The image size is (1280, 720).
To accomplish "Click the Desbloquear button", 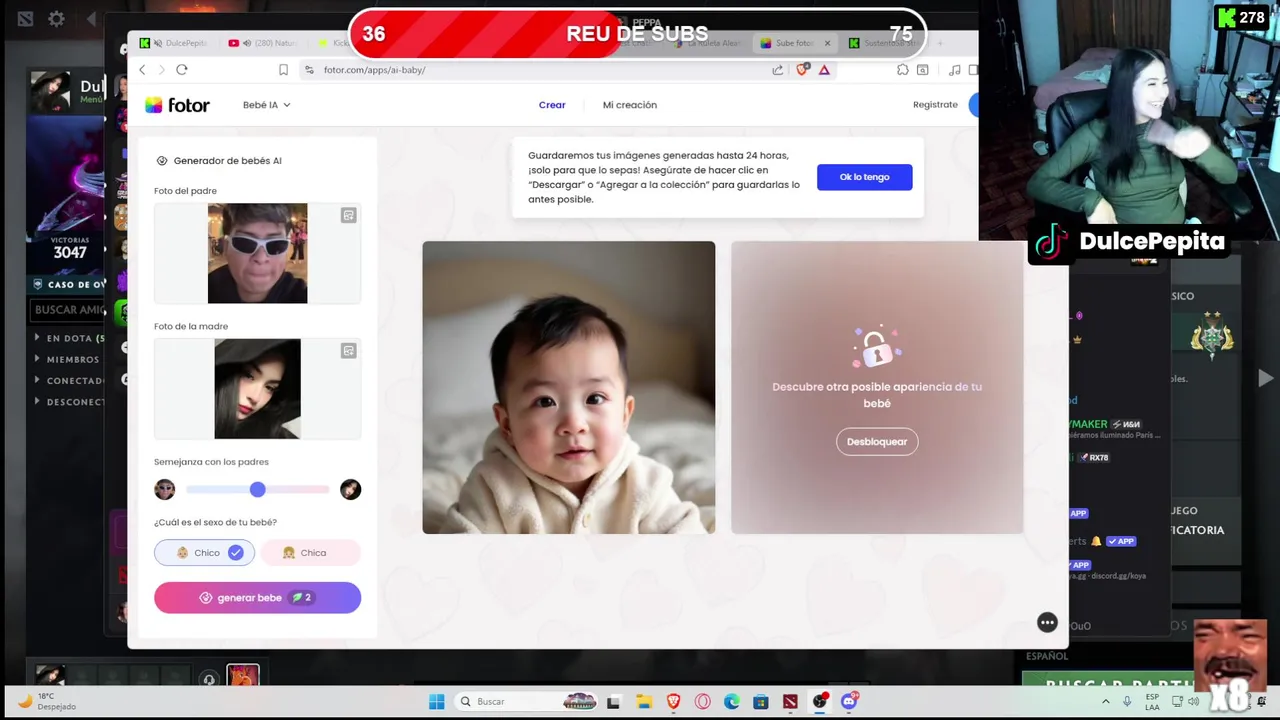I will [877, 442].
